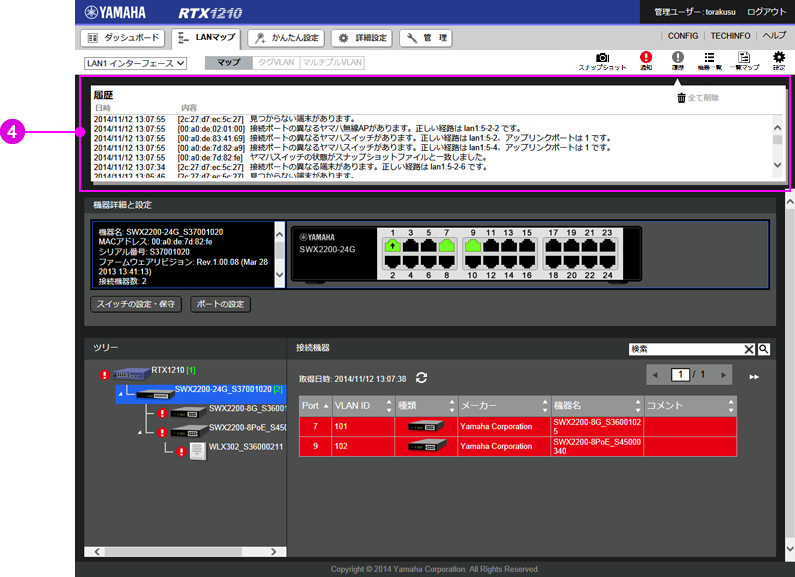795x577 pixels.
Task: Select the Map view toggle
Action: coord(228,63)
